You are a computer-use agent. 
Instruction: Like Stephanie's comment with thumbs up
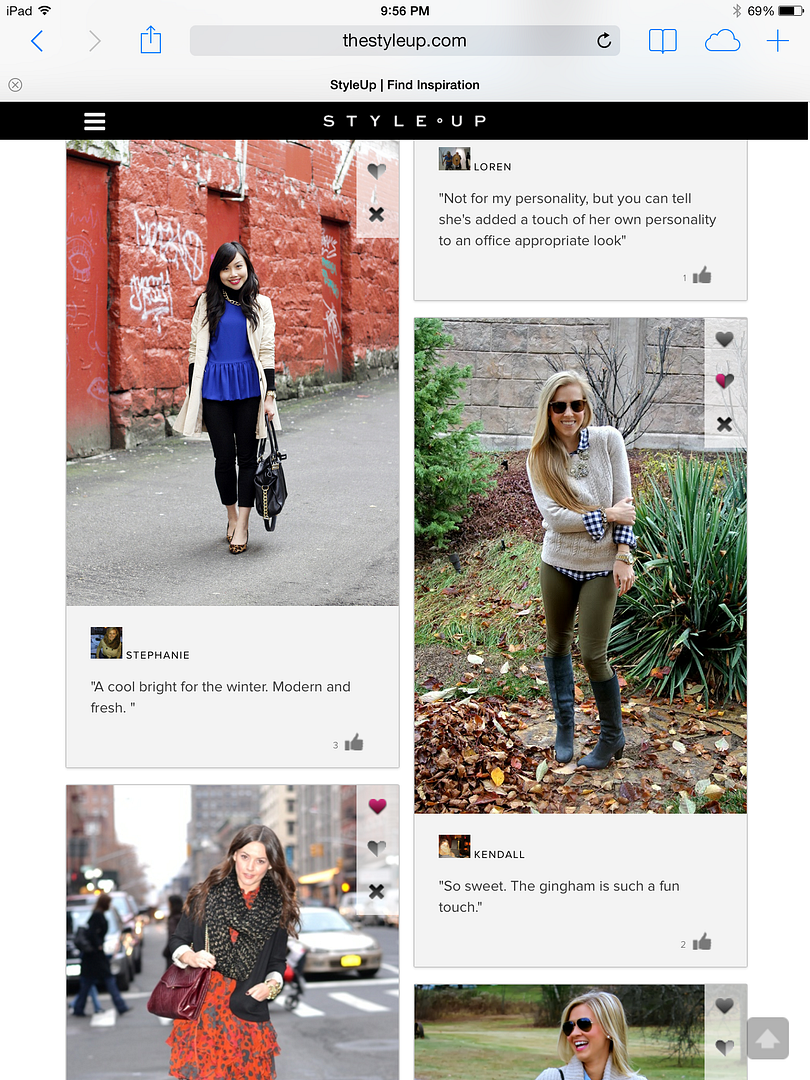pos(354,742)
